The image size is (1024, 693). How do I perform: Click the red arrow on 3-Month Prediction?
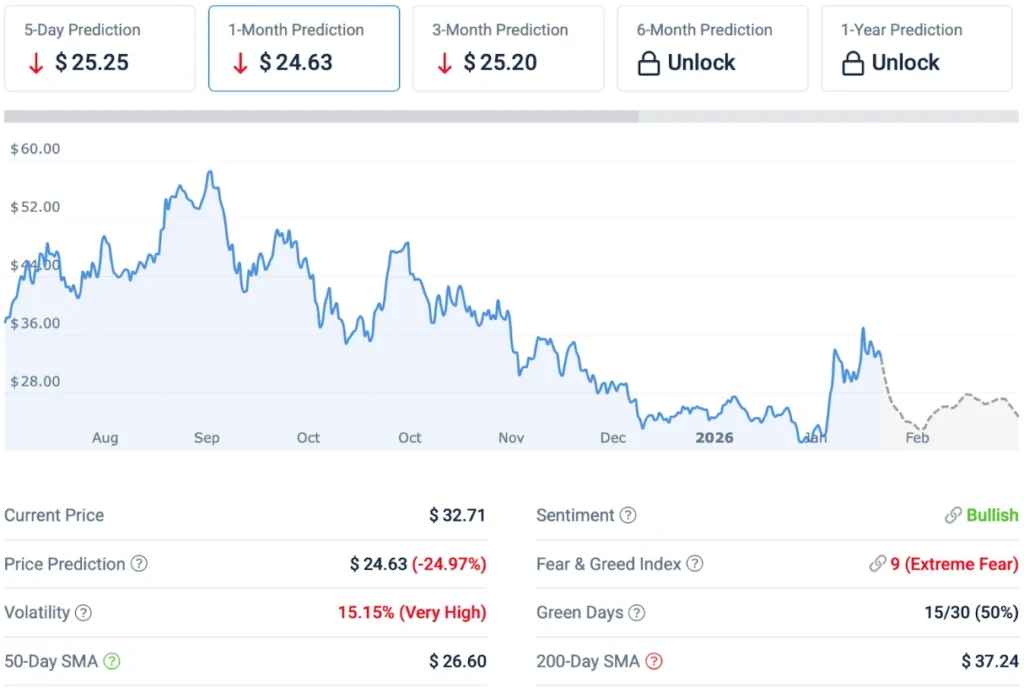click(x=444, y=62)
